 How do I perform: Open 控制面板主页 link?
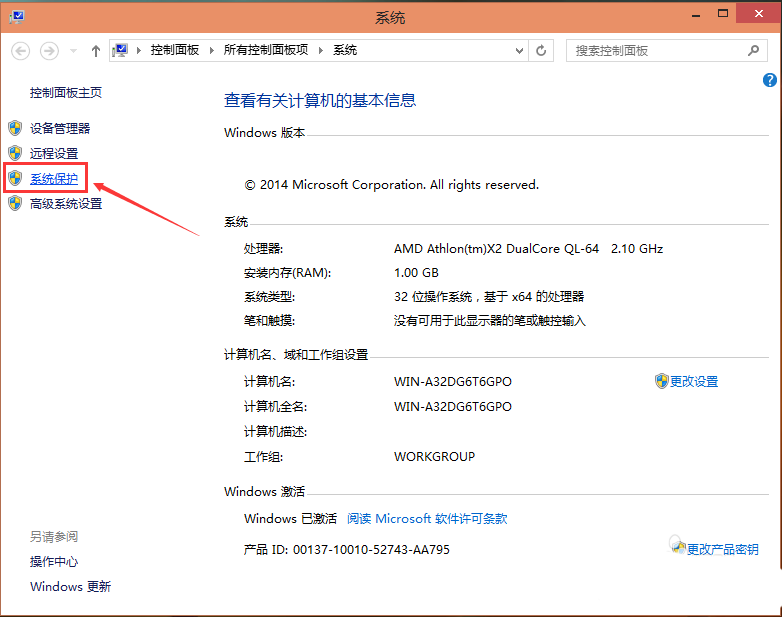66,93
